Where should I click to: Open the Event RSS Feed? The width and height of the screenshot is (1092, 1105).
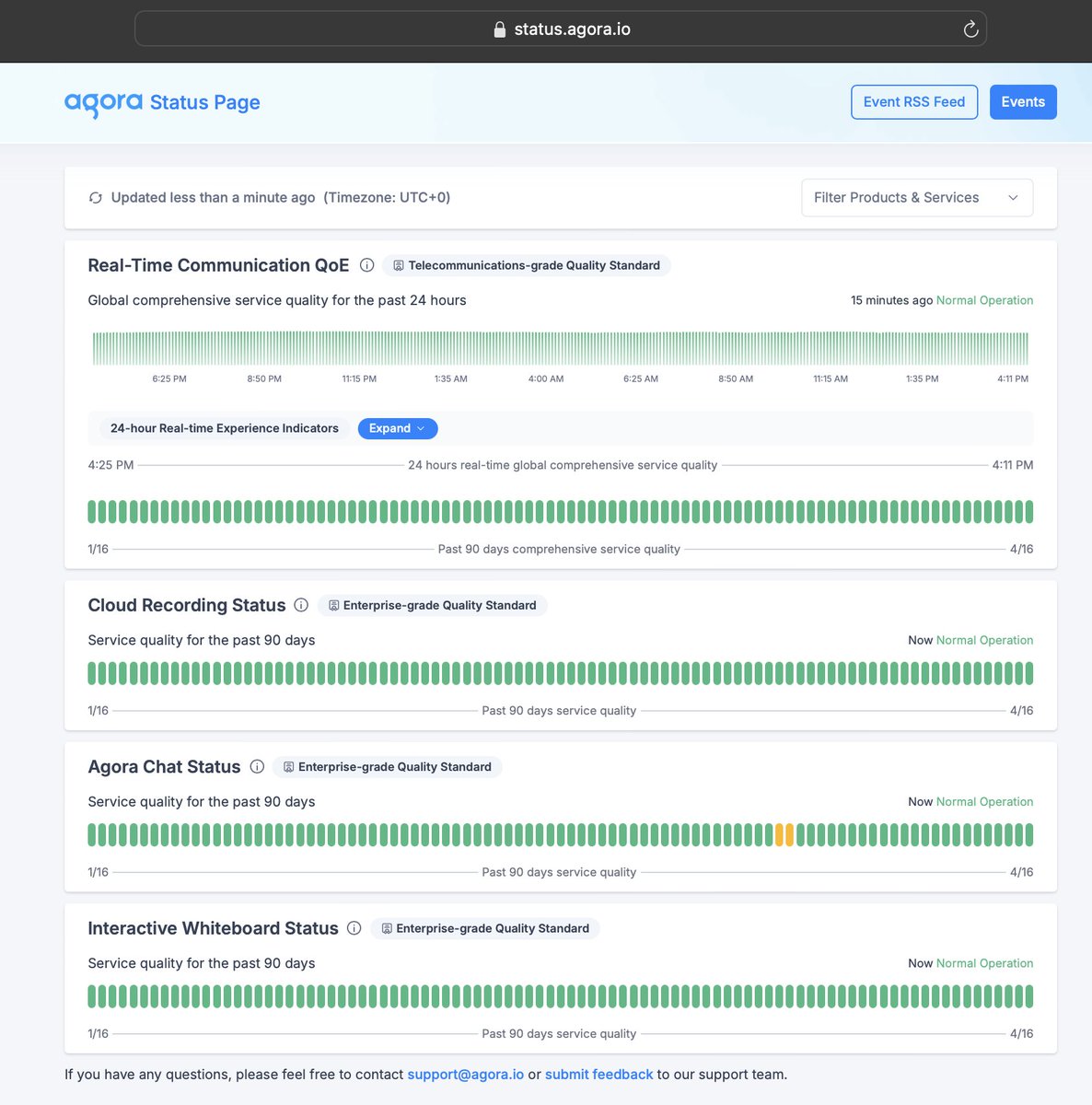pyautogui.click(x=914, y=101)
